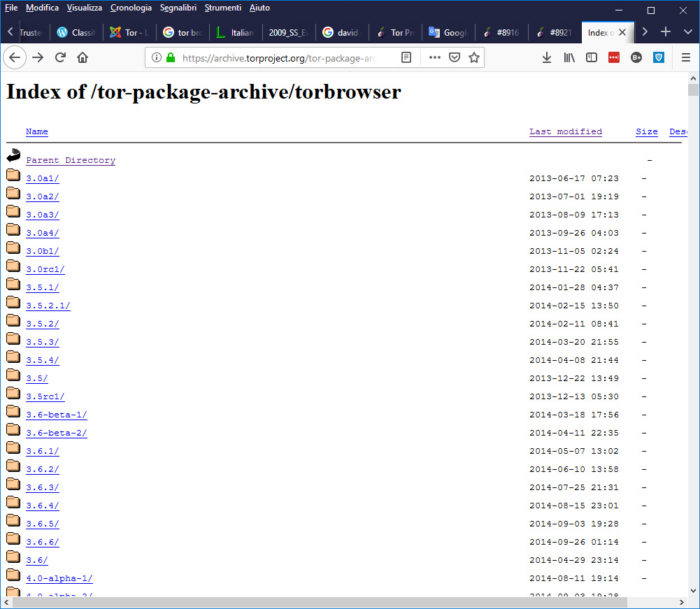Switch to the Tor Pr tab
700x609 pixels.
(395, 33)
